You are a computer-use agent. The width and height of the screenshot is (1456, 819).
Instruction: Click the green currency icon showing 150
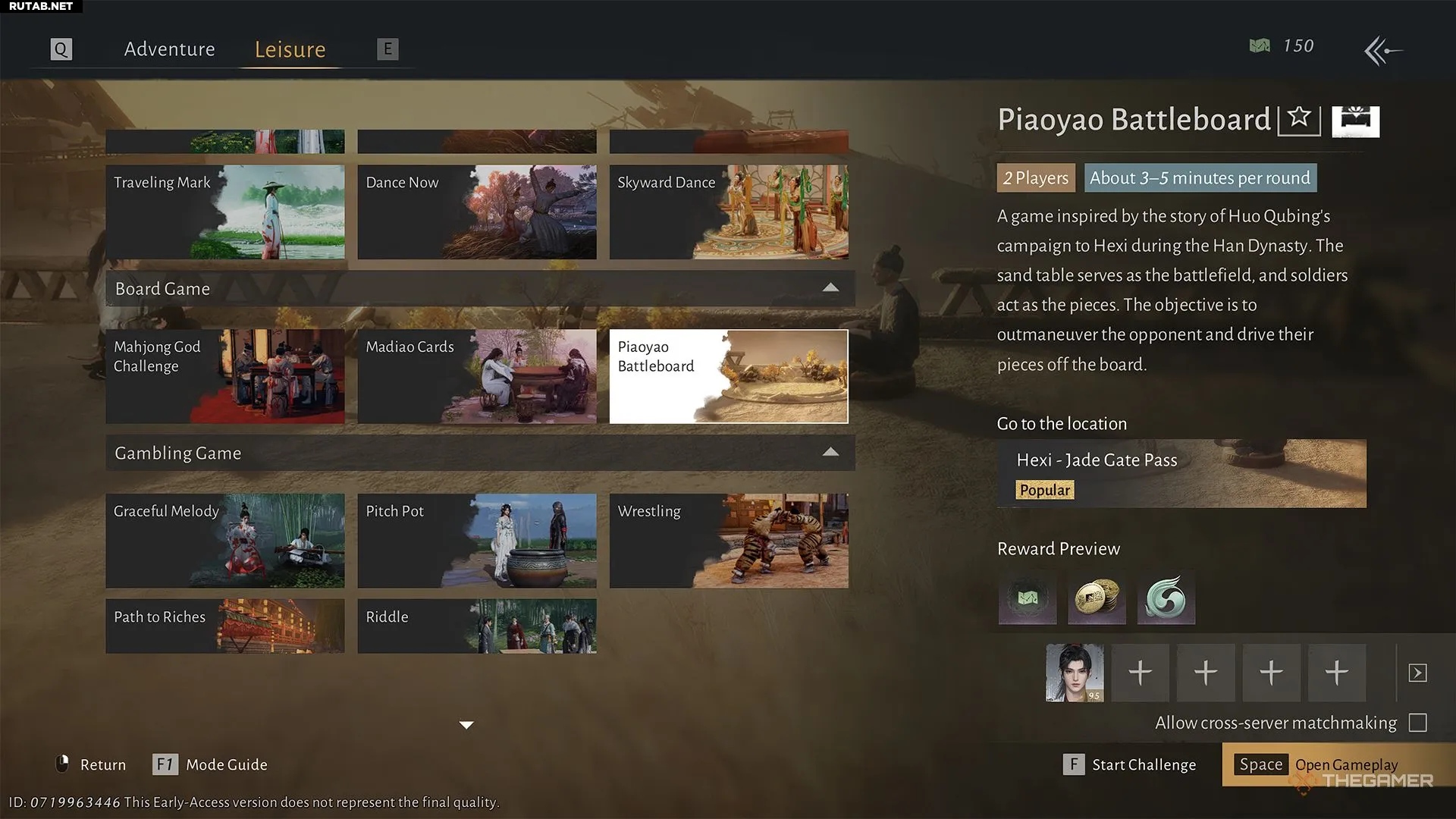click(x=1260, y=46)
